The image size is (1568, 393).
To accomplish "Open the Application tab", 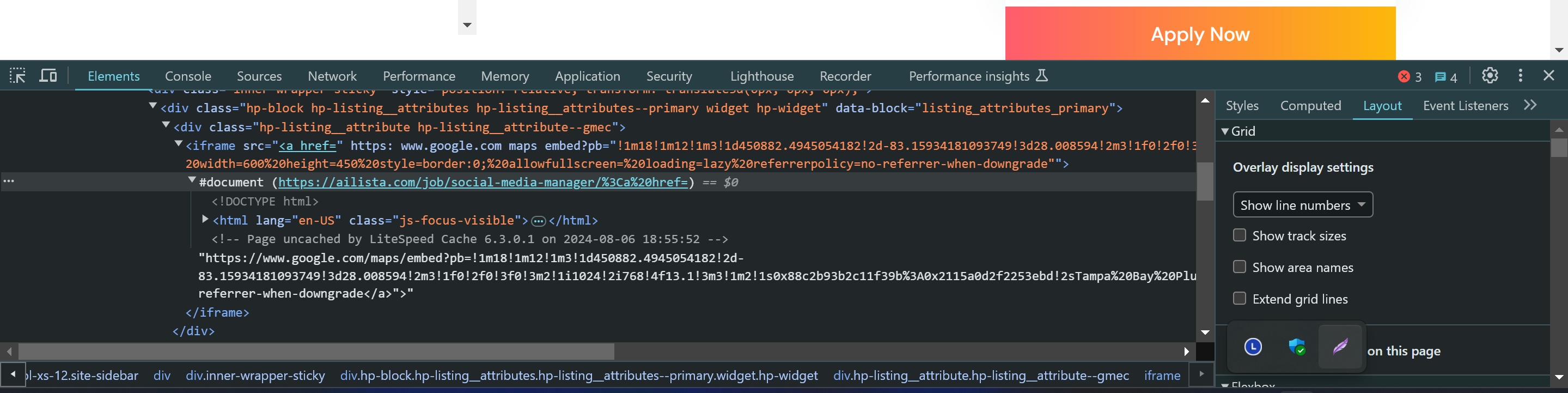I will 588,76.
